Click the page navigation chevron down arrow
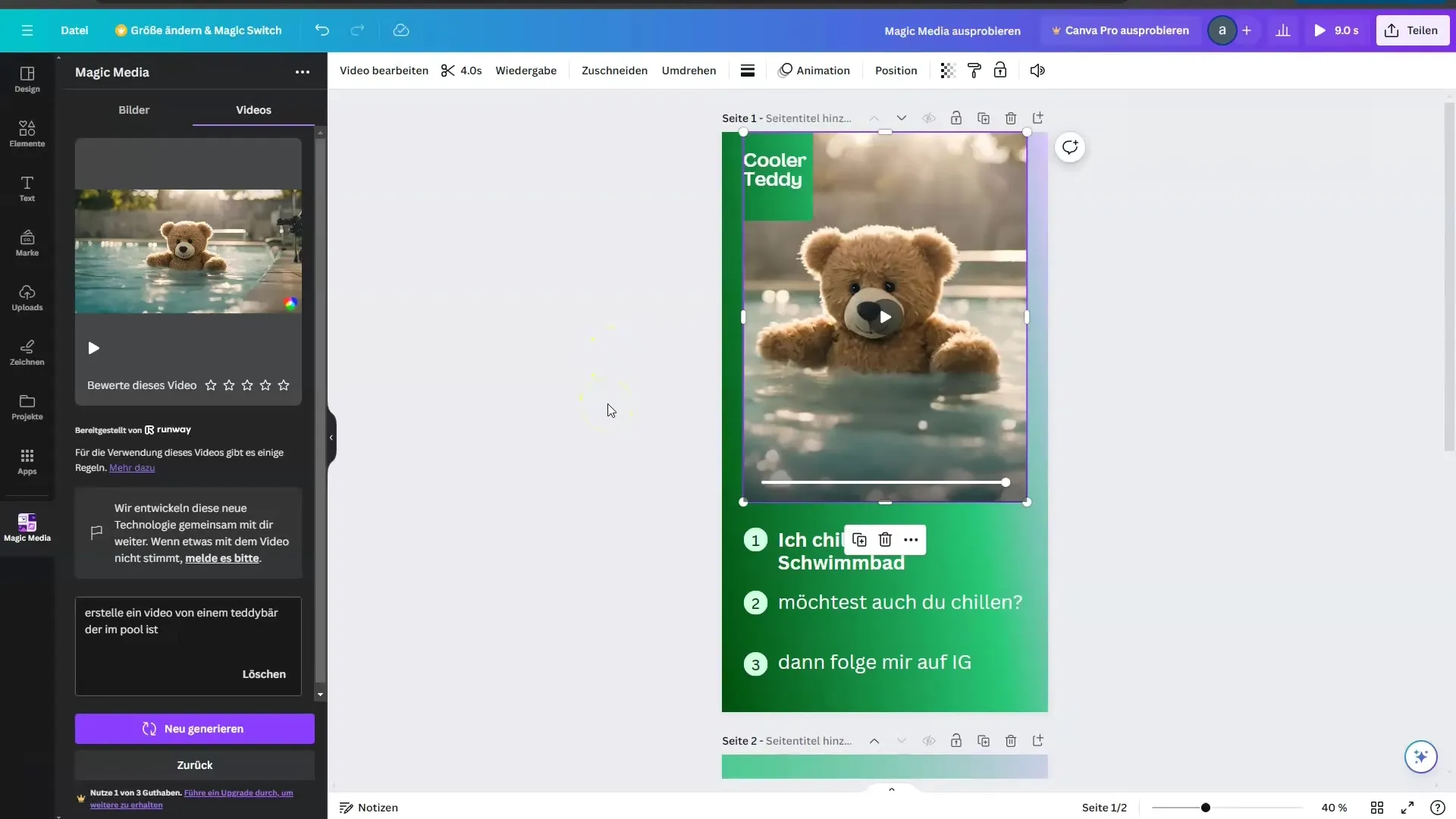This screenshot has height=819, width=1456. (902, 118)
